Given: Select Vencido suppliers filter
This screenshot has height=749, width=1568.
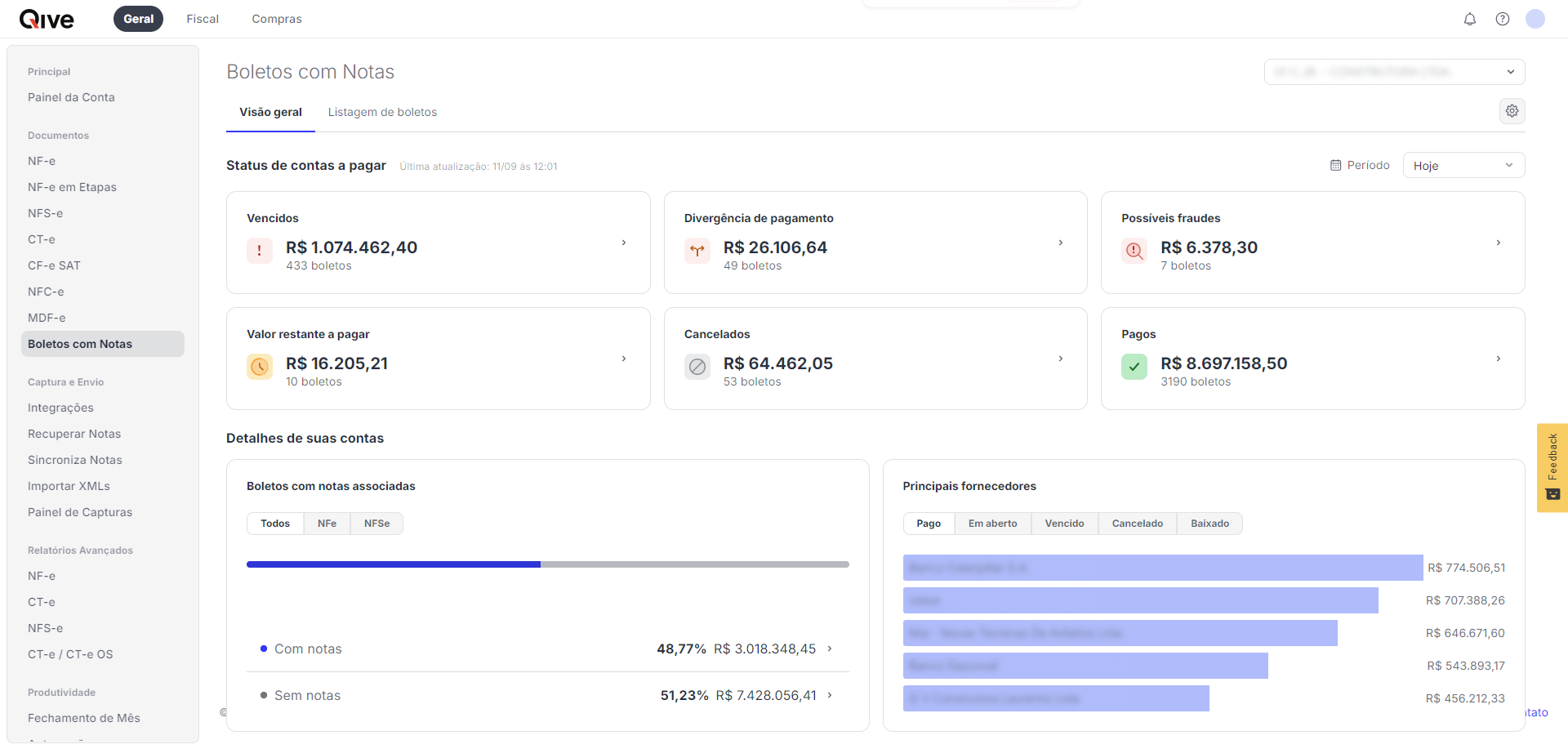Looking at the screenshot, I should click(x=1065, y=524).
